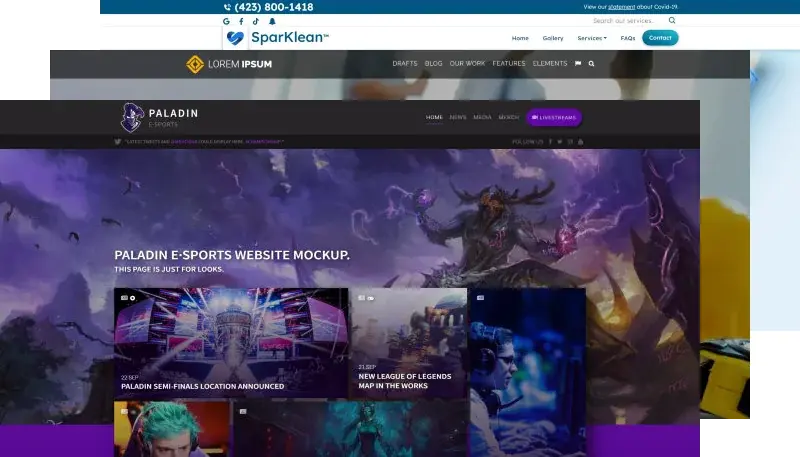Click the round icon on semi-finals card

click(x=133, y=298)
